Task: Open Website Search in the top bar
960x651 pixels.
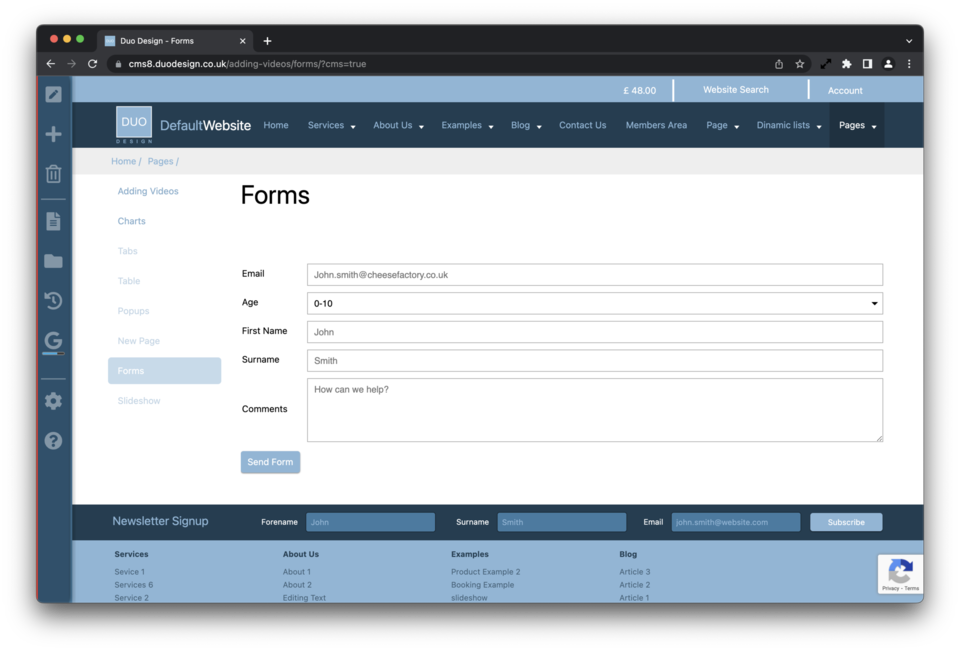Action: 735,90
